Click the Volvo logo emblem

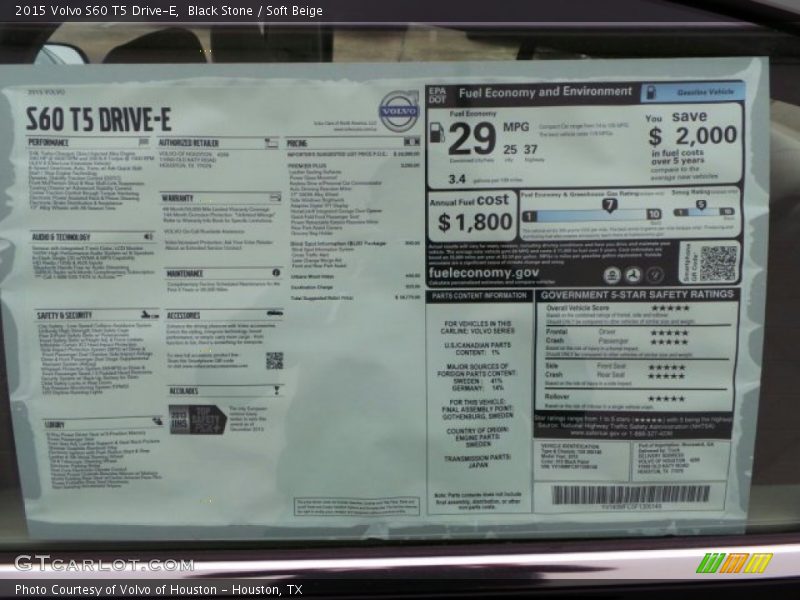pyautogui.click(x=397, y=110)
